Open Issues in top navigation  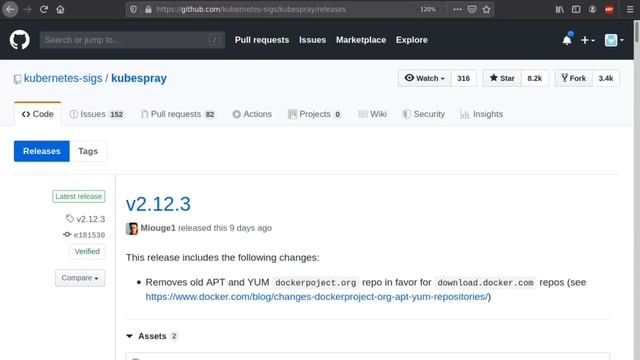point(312,40)
